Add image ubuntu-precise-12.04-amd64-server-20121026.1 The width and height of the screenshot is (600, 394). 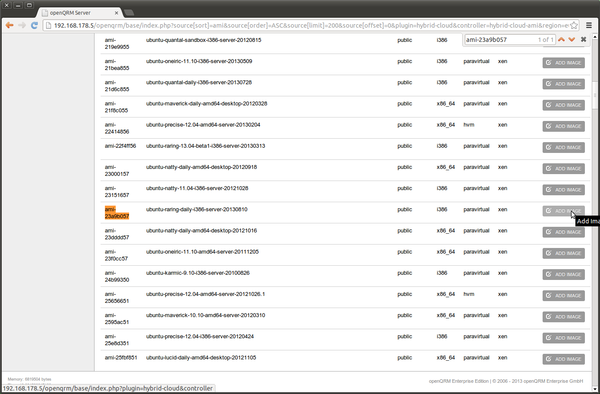[563, 296]
